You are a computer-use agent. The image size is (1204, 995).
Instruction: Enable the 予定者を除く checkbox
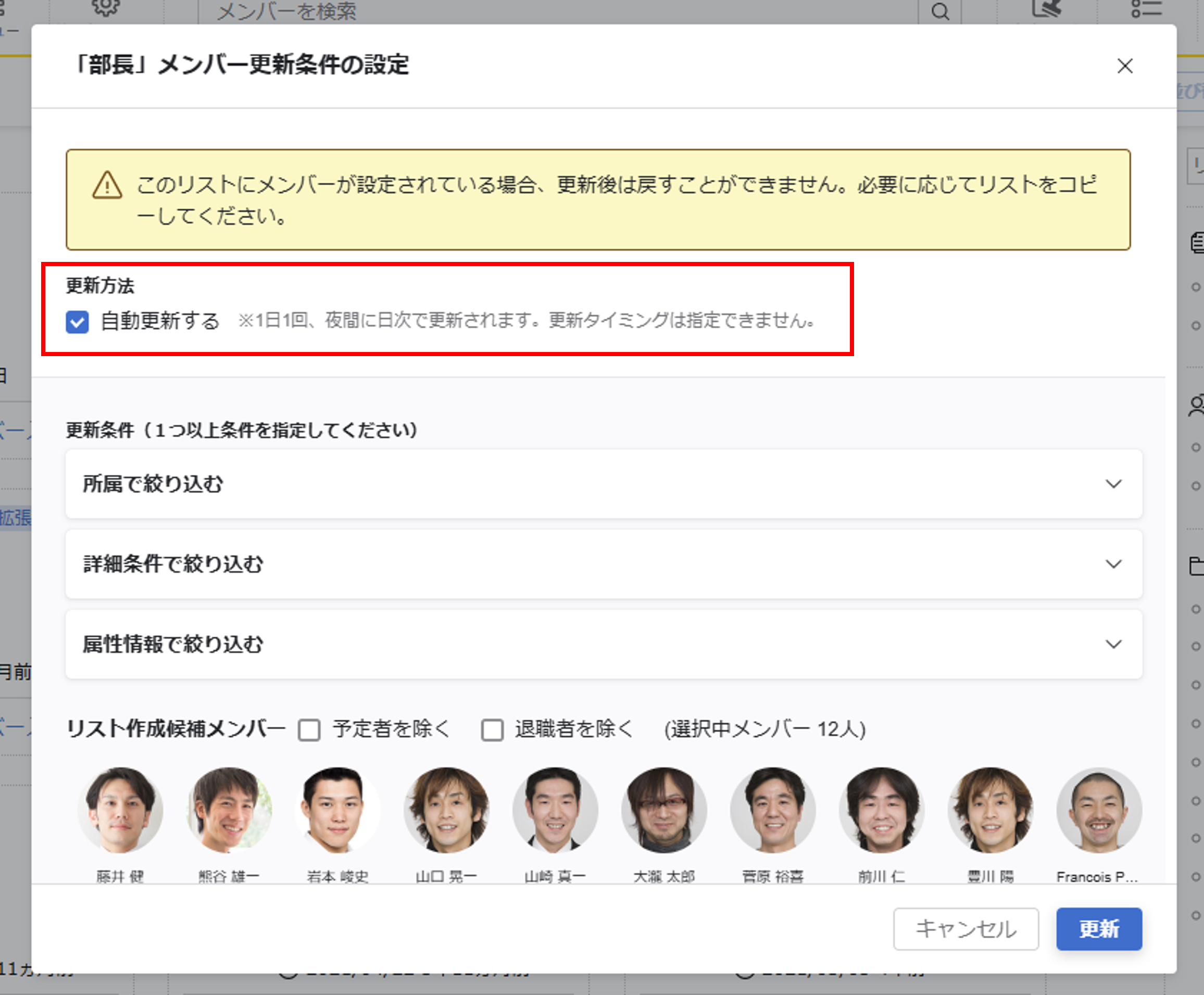coord(310,729)
